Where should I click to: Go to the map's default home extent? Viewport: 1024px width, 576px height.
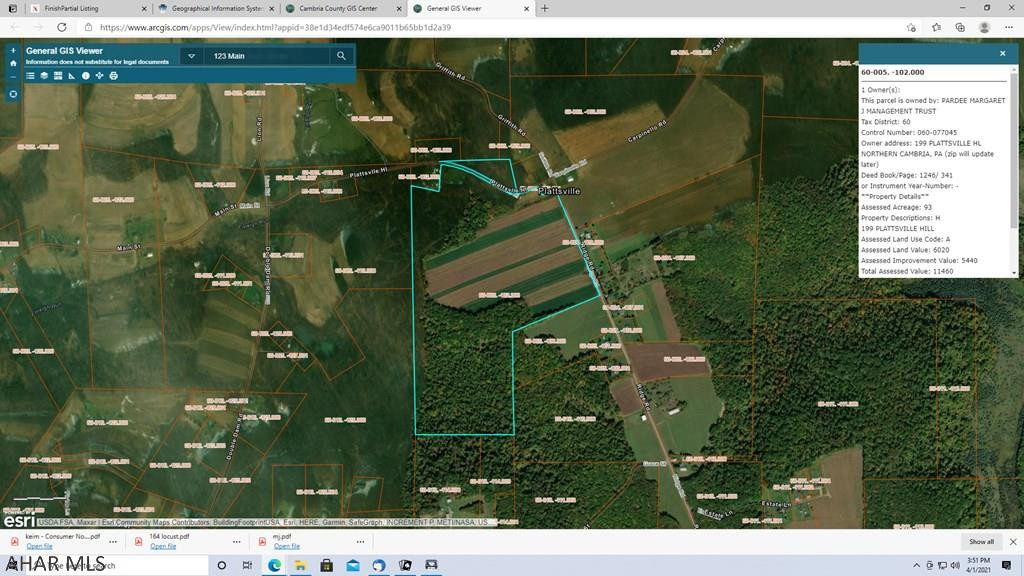click(13, 63)
